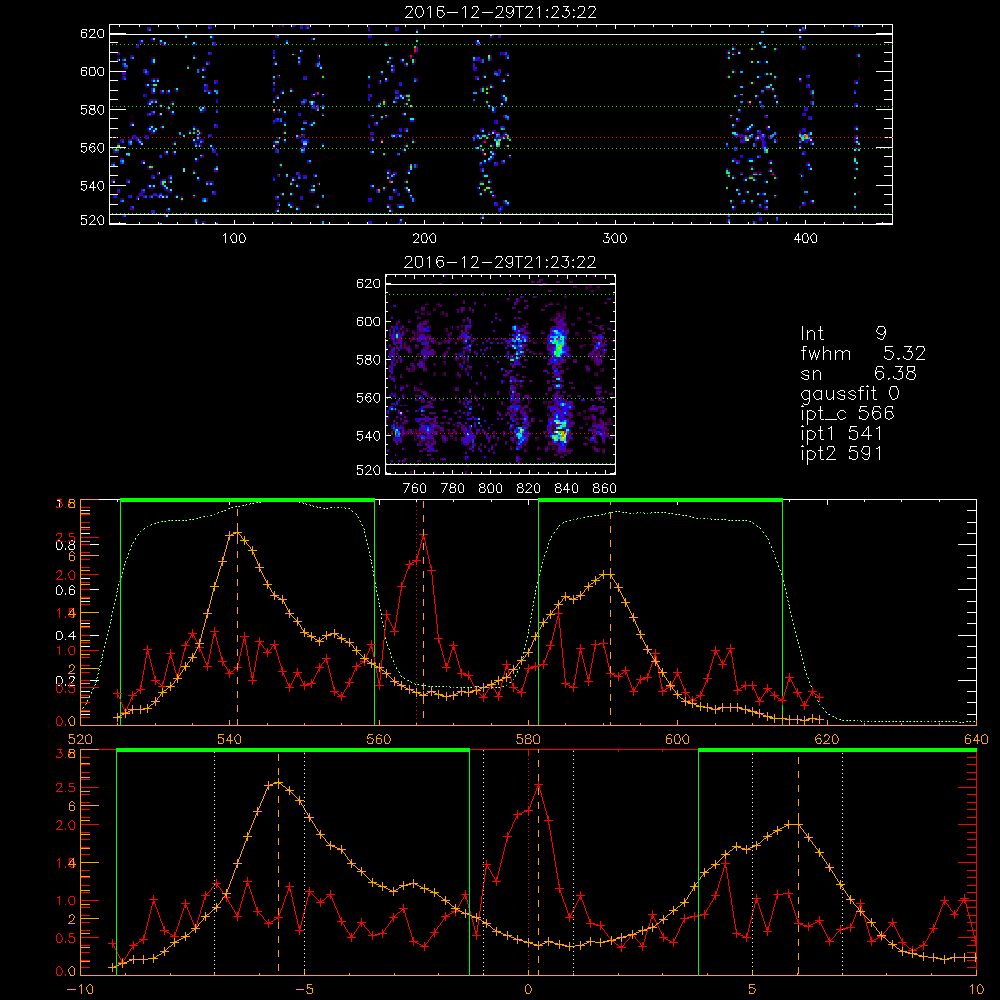Click x-axis label 5 on bottom plot
This screenshot has width=1000, height=1000.
coord(753,989)
